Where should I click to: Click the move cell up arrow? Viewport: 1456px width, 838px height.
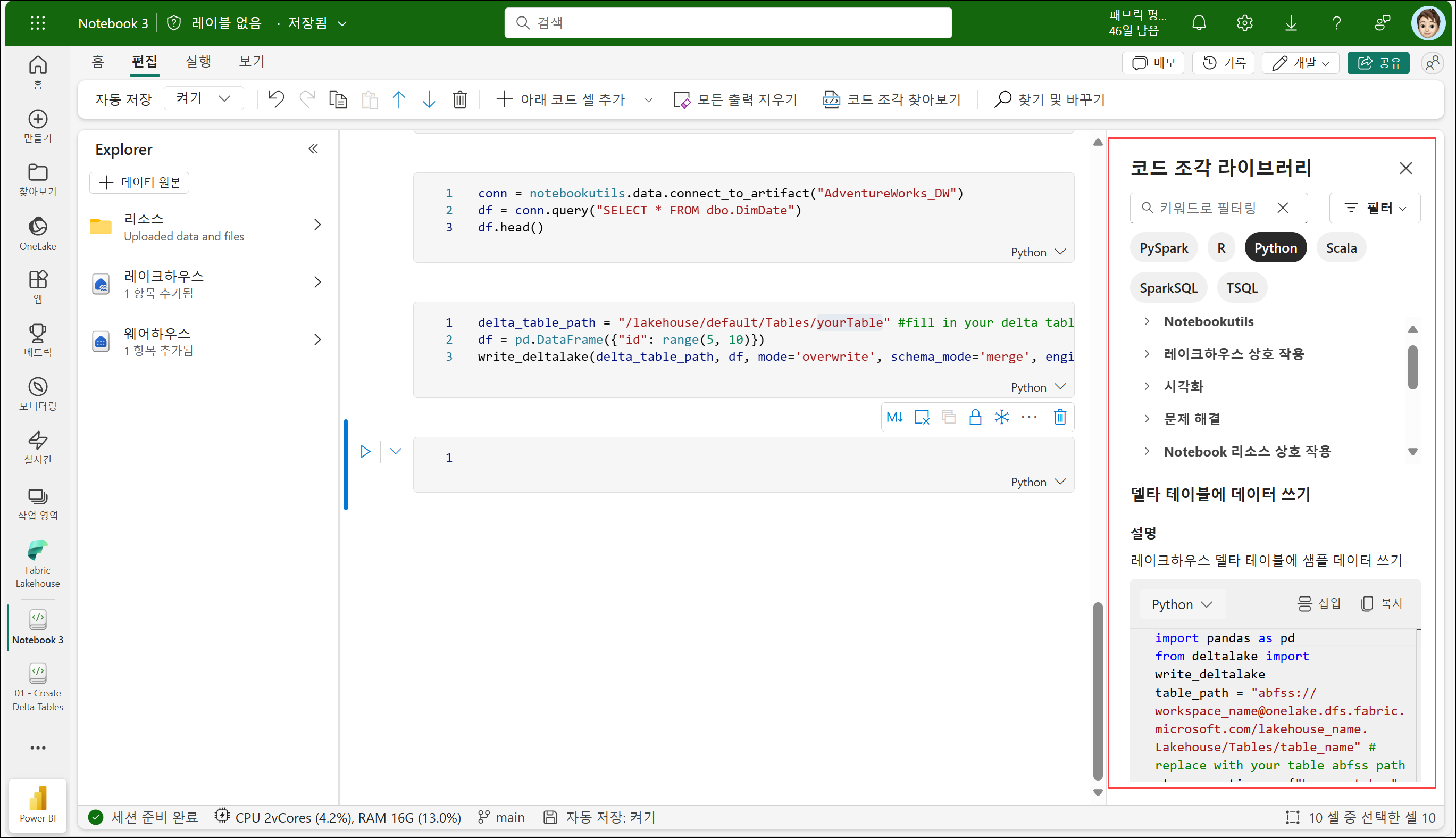pos(399,99)
